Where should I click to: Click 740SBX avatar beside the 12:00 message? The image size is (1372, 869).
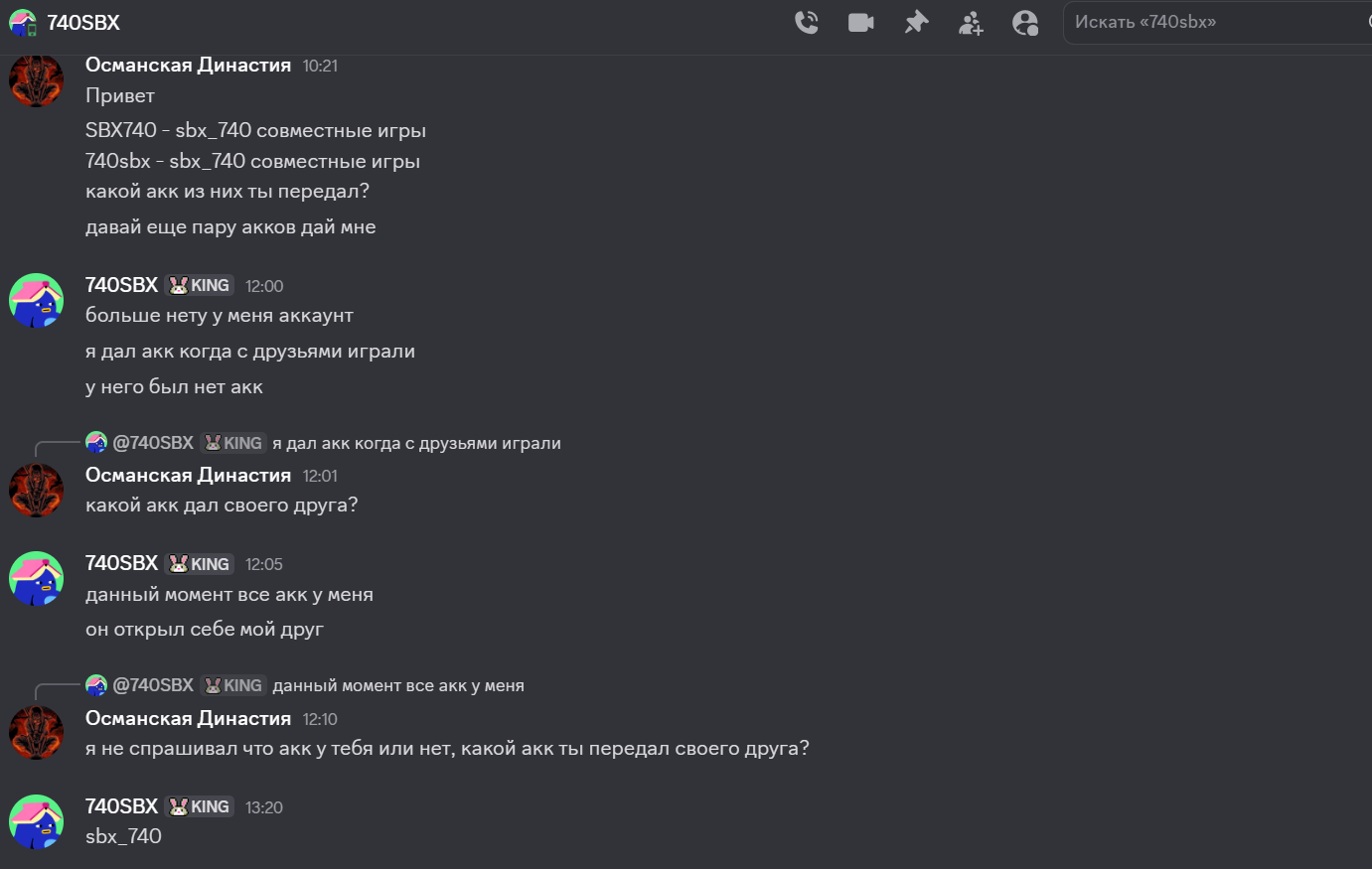[x=36, y=300]
